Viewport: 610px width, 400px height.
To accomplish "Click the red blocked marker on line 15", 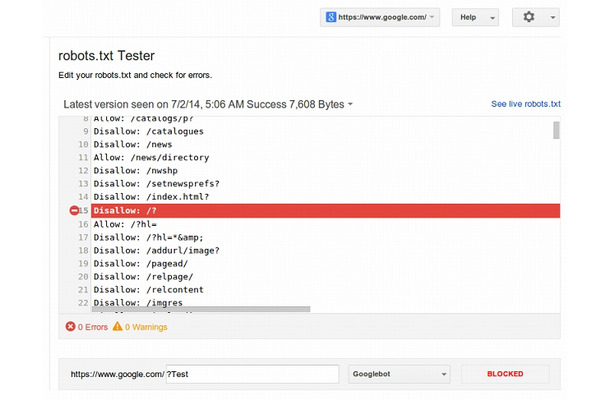I will tap(74, 211).
